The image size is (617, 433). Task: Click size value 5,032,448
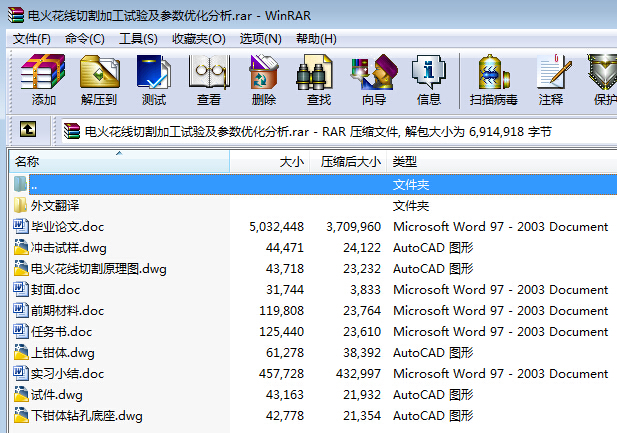click(x=276, y=226)
